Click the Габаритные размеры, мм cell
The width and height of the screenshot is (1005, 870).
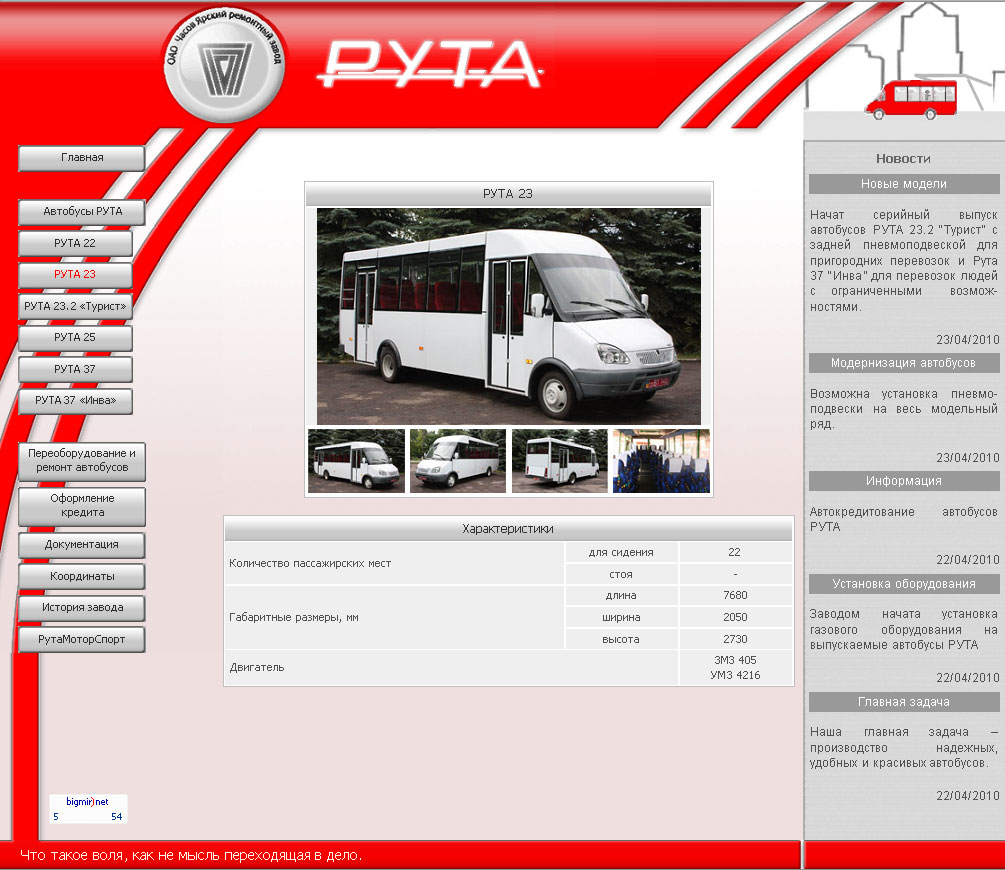394,617
